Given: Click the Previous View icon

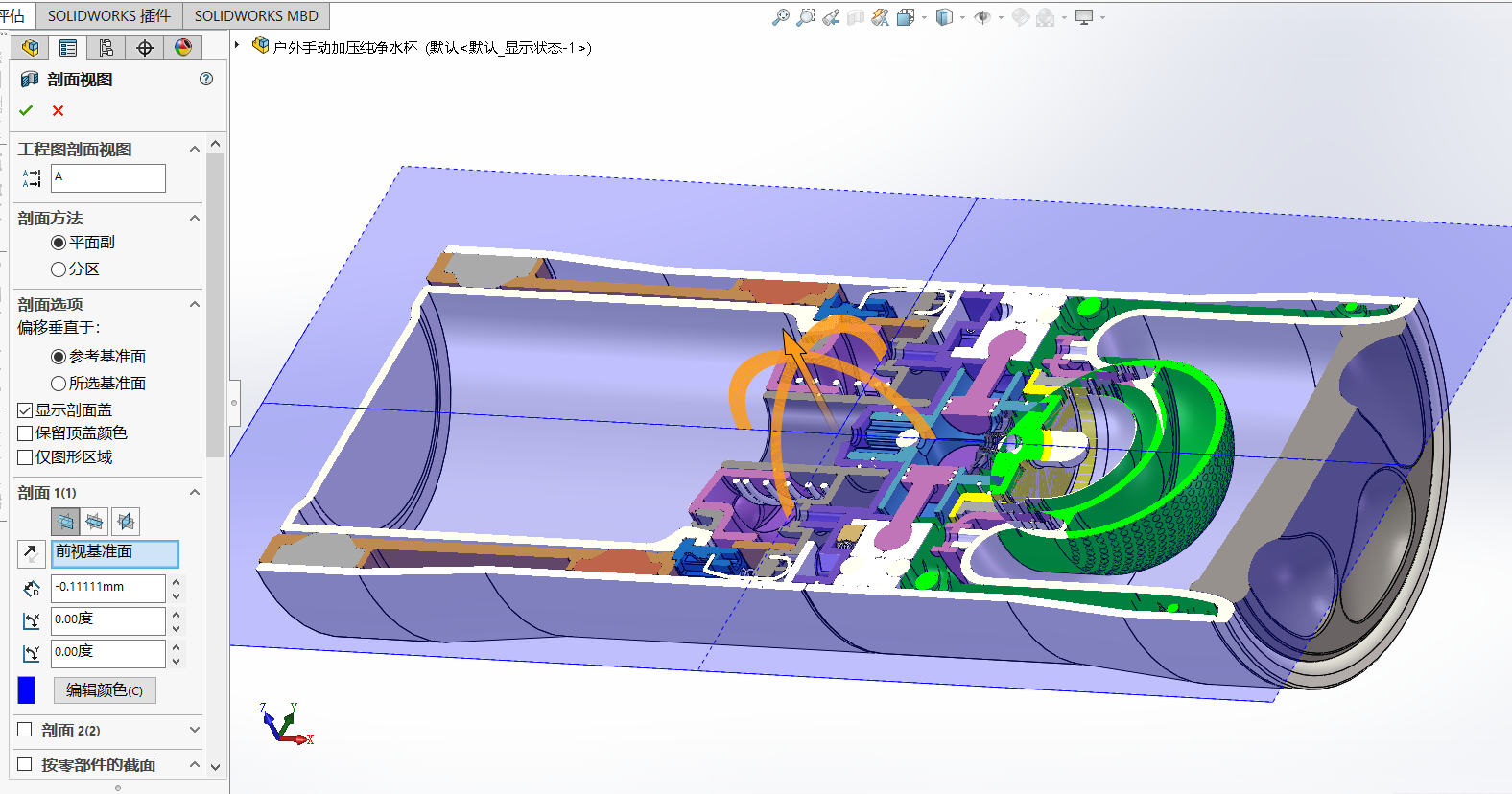Looking at the screenshot, I should coord(831,17).
